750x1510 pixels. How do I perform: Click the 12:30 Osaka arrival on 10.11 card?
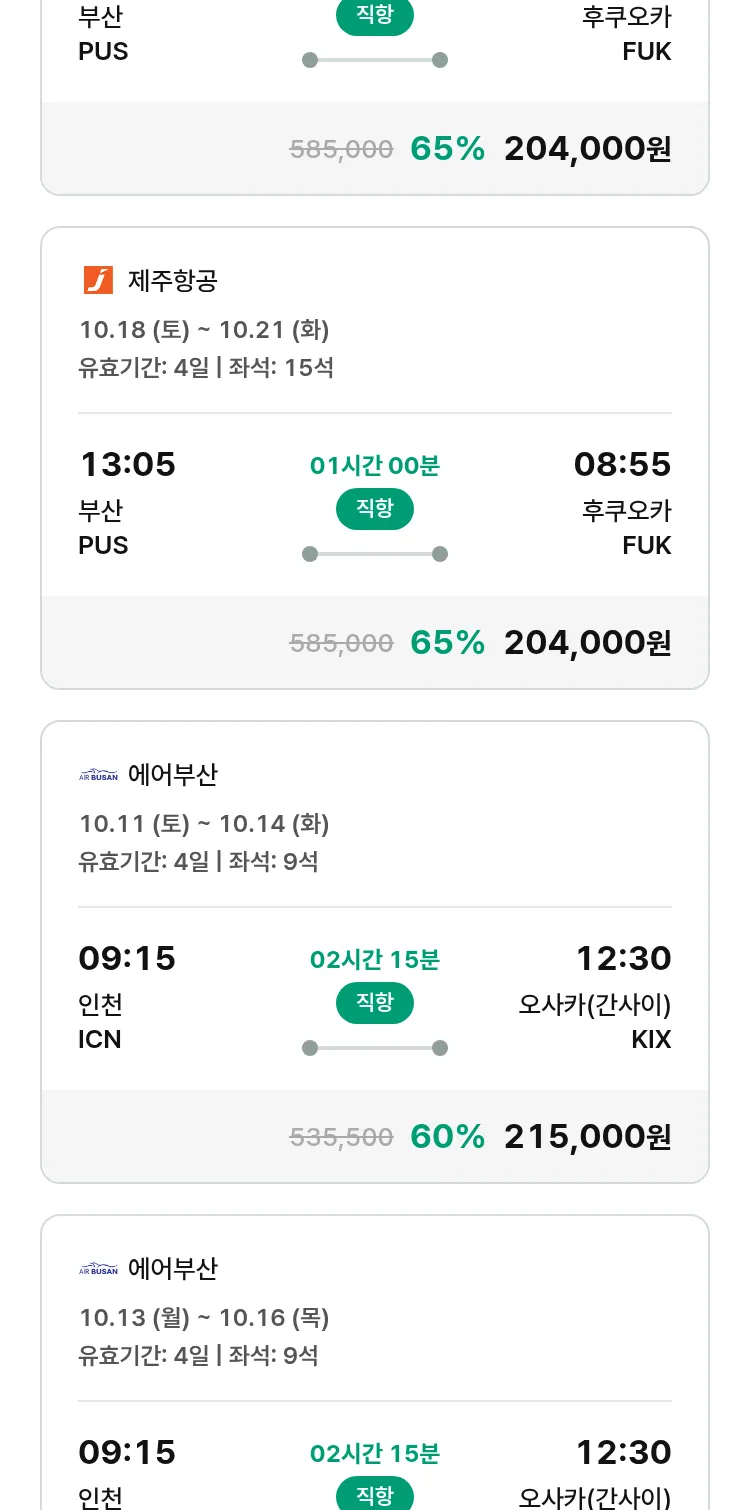point(623,959)
